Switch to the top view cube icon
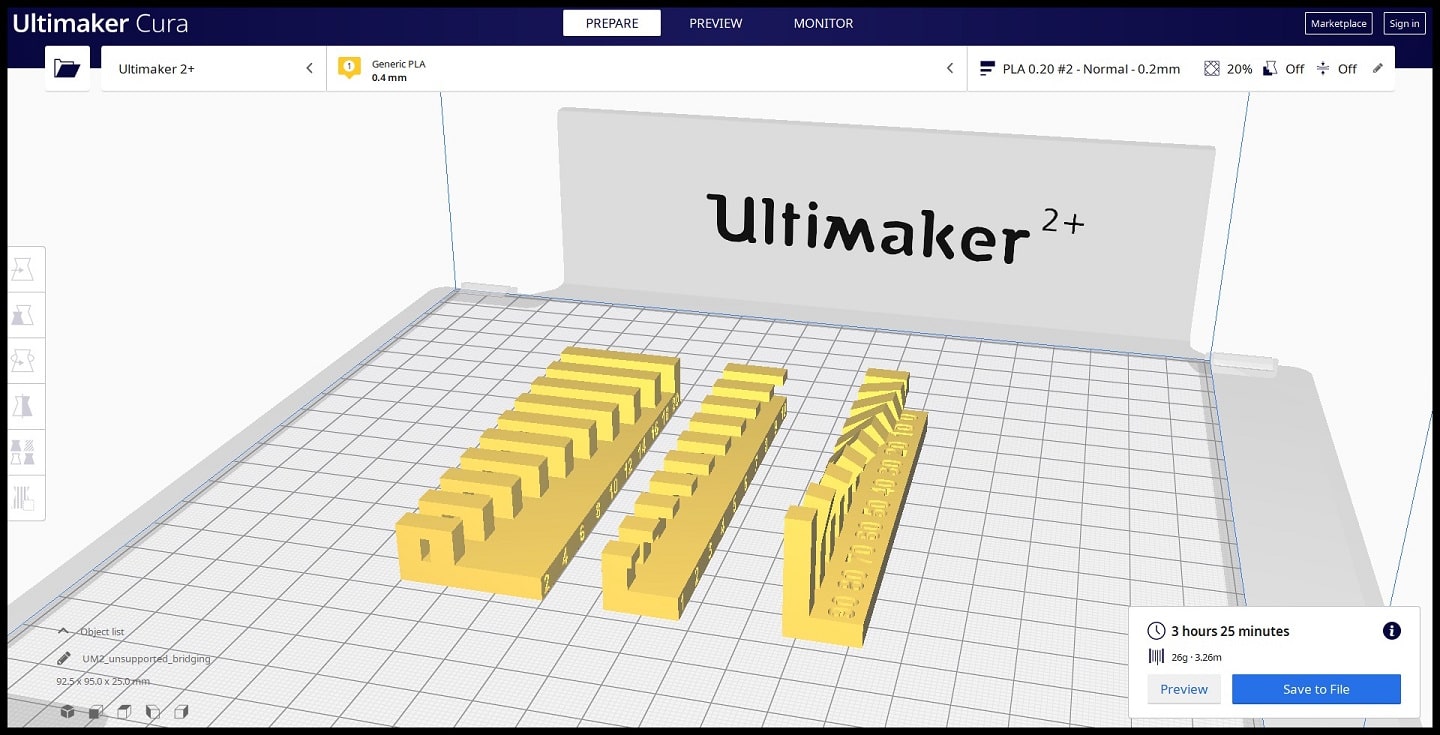The height and width of the screenshot is (735, 1440). 124,712
